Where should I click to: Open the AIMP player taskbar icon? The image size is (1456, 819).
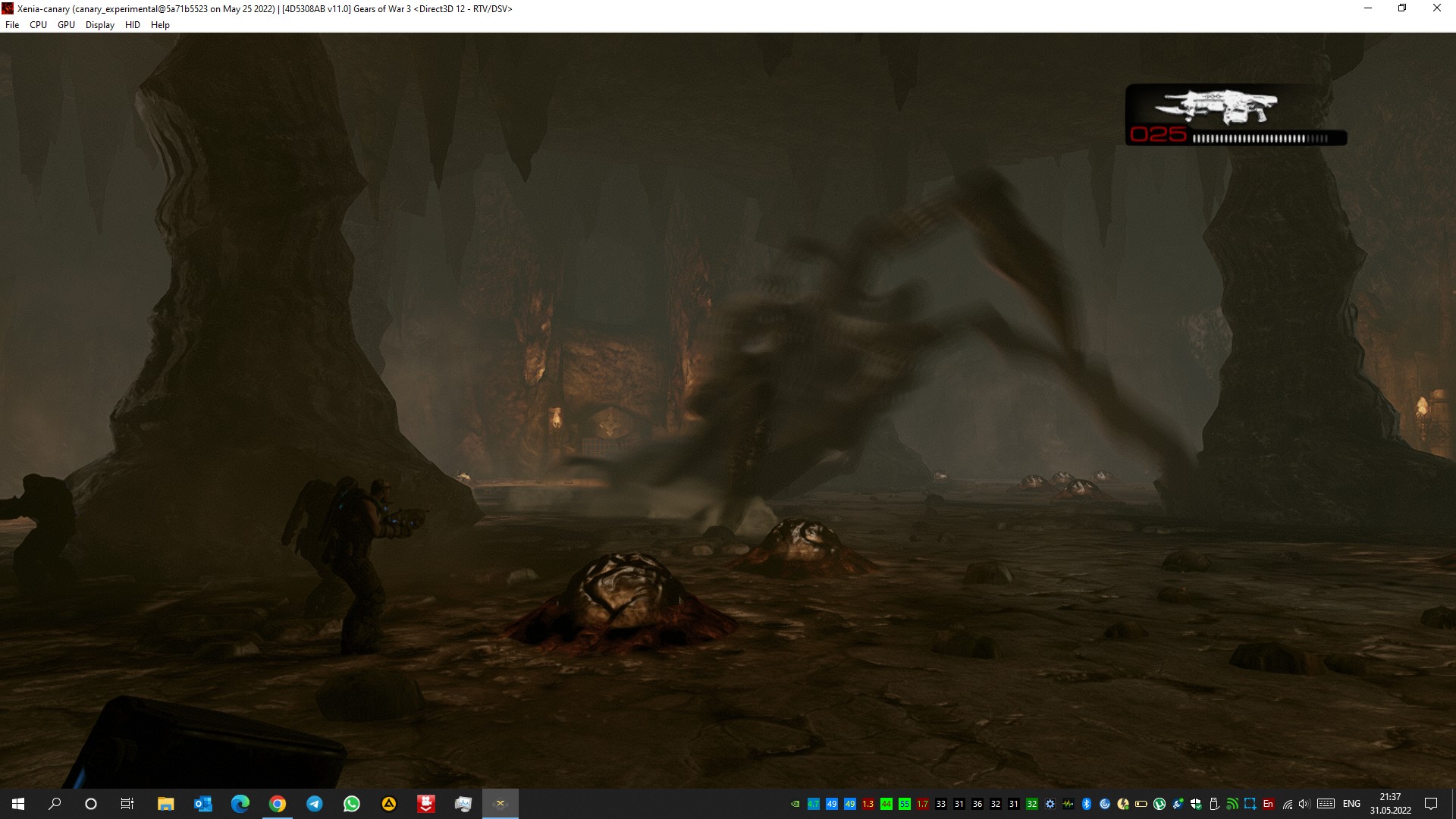click(388, 804)
